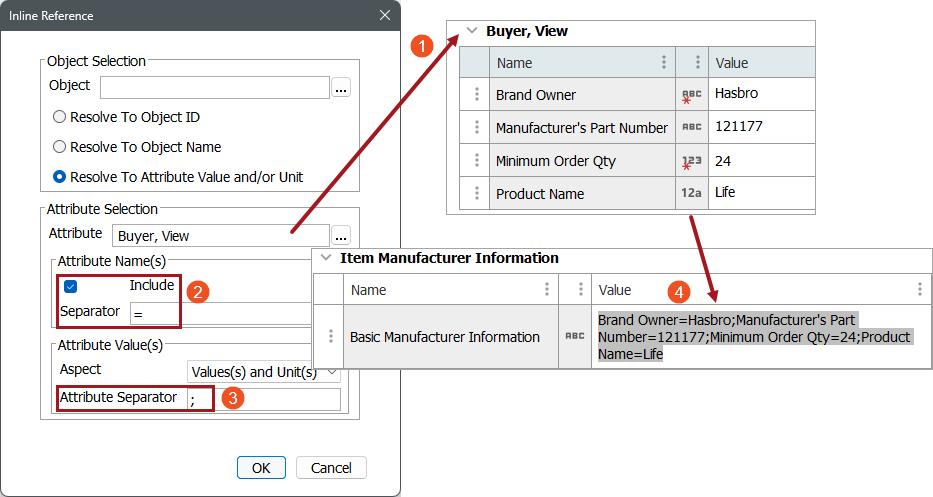Viewport: 933px width, 497px height.
Task: Select Resolve To Object Name option
Action: click(x=60, y=147)
